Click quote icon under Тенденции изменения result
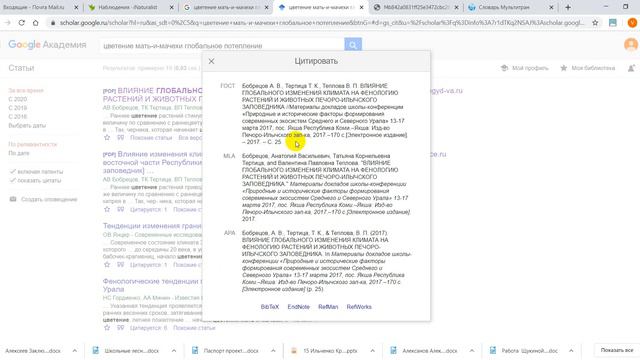640x360 pixels. 121,264
